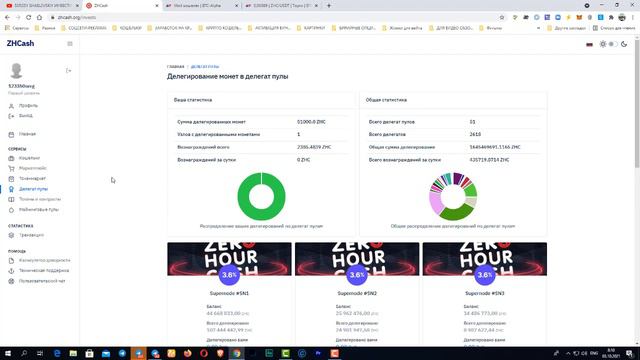Open the language flag selector

(589, 44)
